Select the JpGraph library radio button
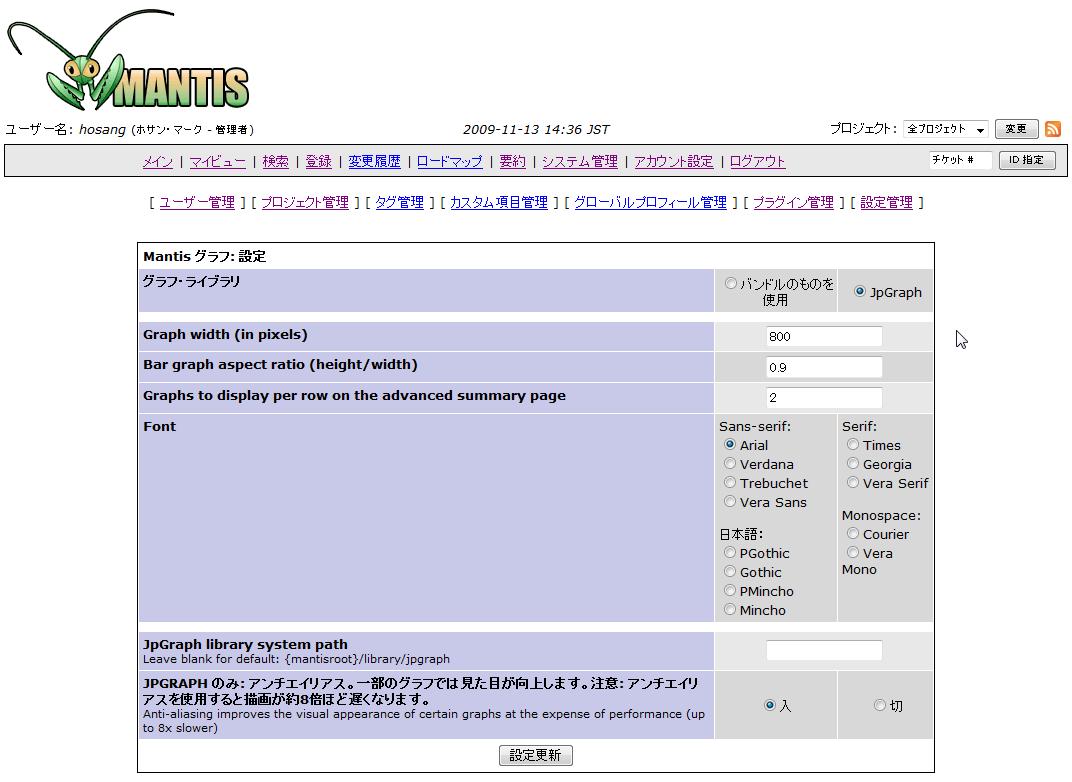Image resolution: width=1072 pixels, height=782 pixels. (860, 292)
